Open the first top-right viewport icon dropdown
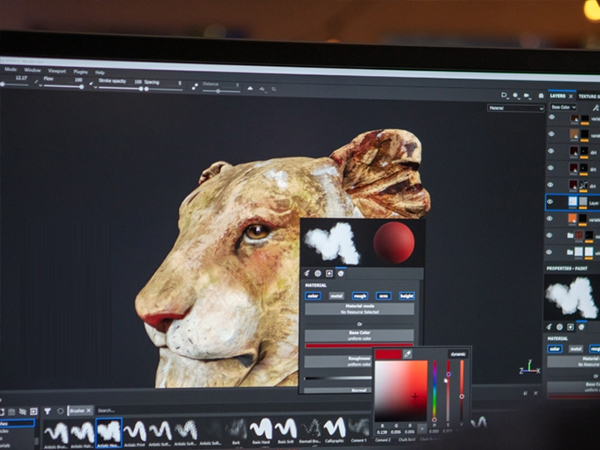 [x=504, y=95]
